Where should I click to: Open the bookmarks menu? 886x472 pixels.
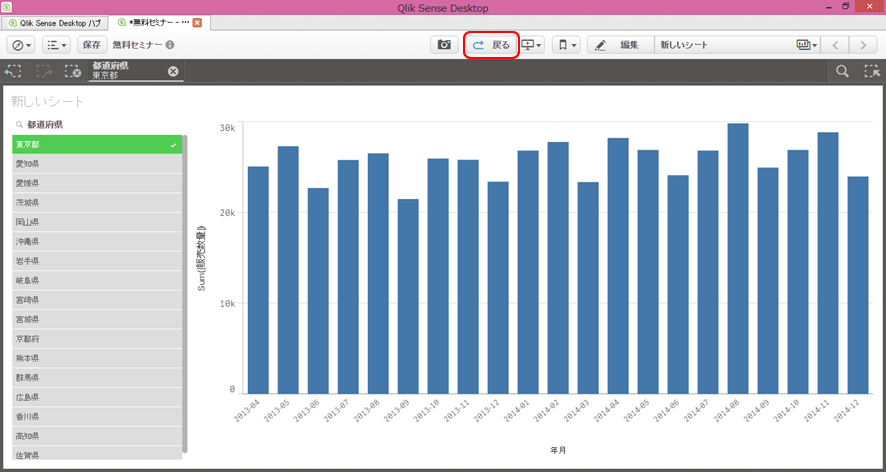click(566, 45)
